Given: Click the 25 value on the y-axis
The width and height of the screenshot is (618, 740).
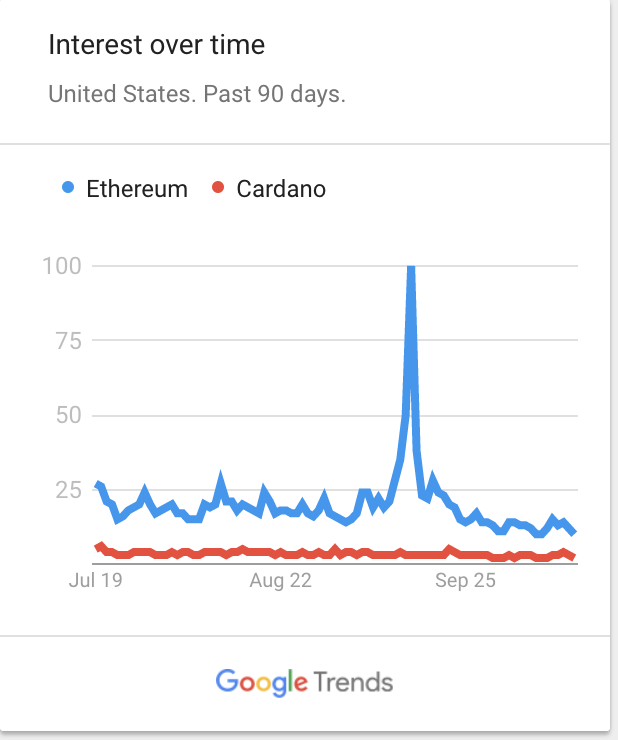Looking at the screenshot, I should tap(66, 489).
